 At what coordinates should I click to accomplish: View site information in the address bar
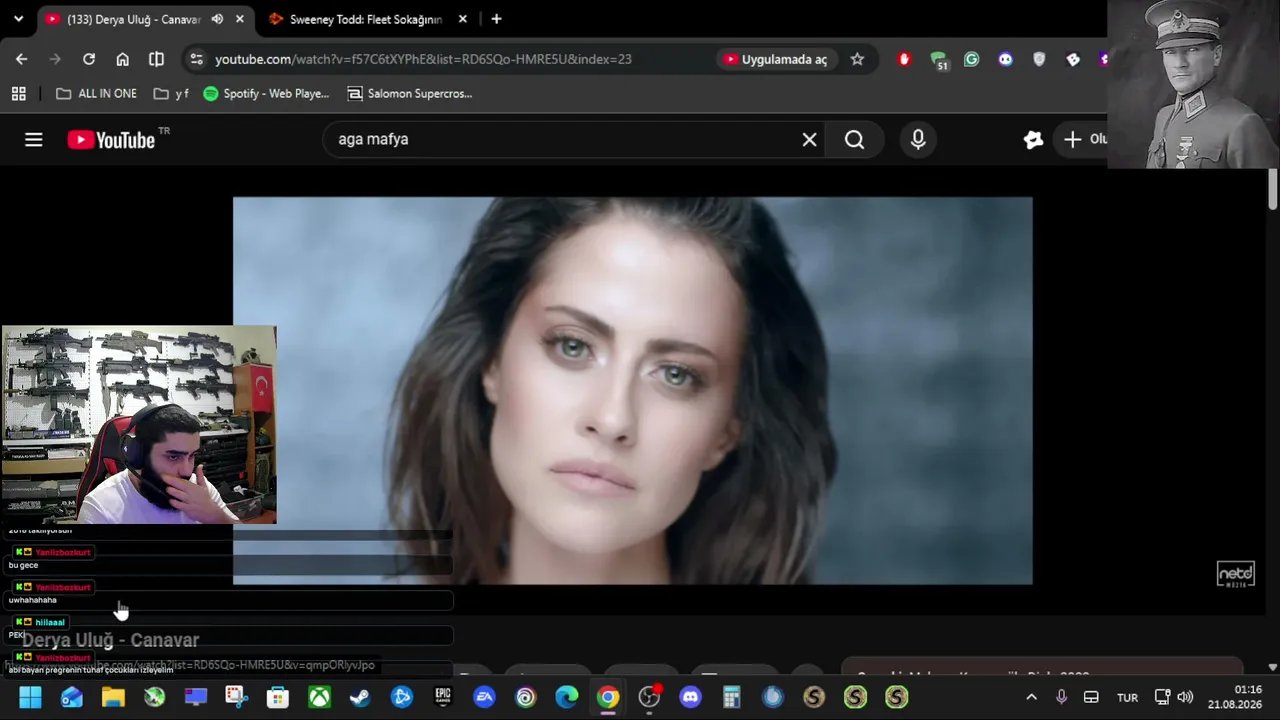coord(196,59)
